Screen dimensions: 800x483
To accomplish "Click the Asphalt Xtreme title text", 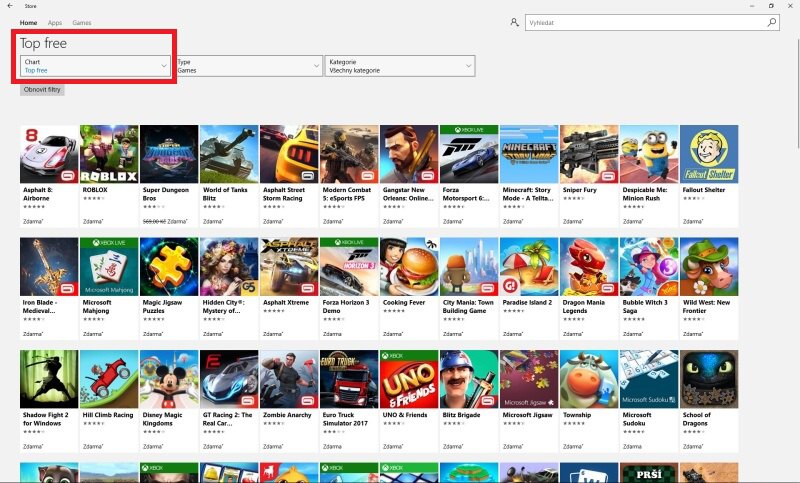I will tap(286, 302).
